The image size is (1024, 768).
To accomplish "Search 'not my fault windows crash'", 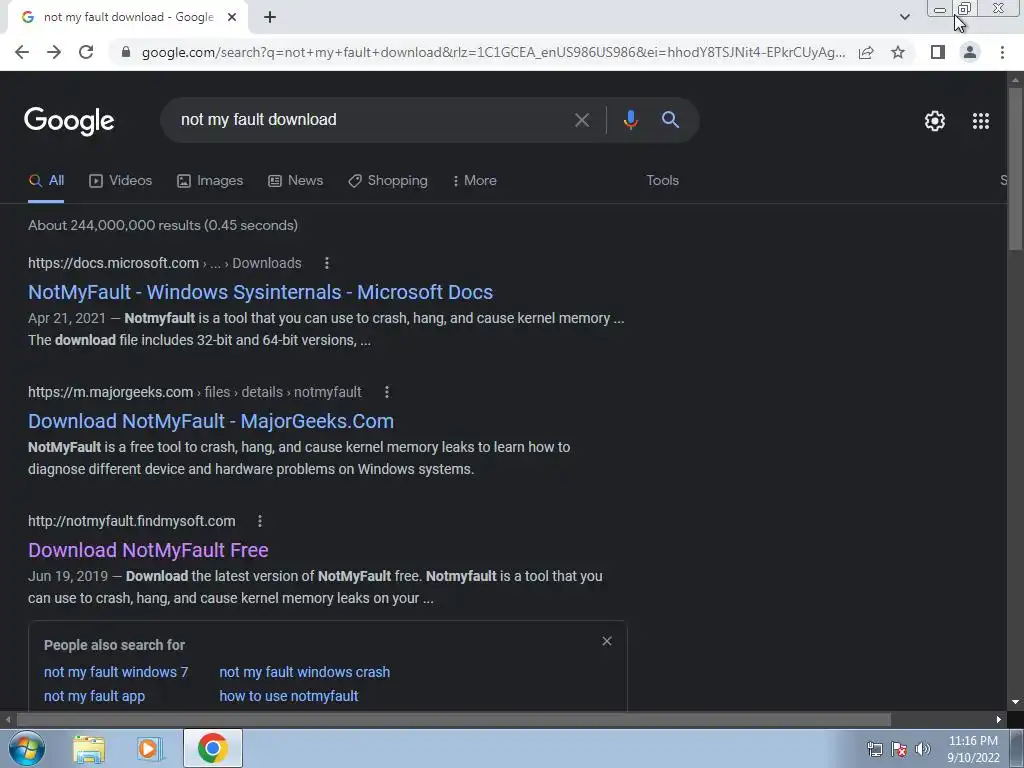I will [304, 672].
